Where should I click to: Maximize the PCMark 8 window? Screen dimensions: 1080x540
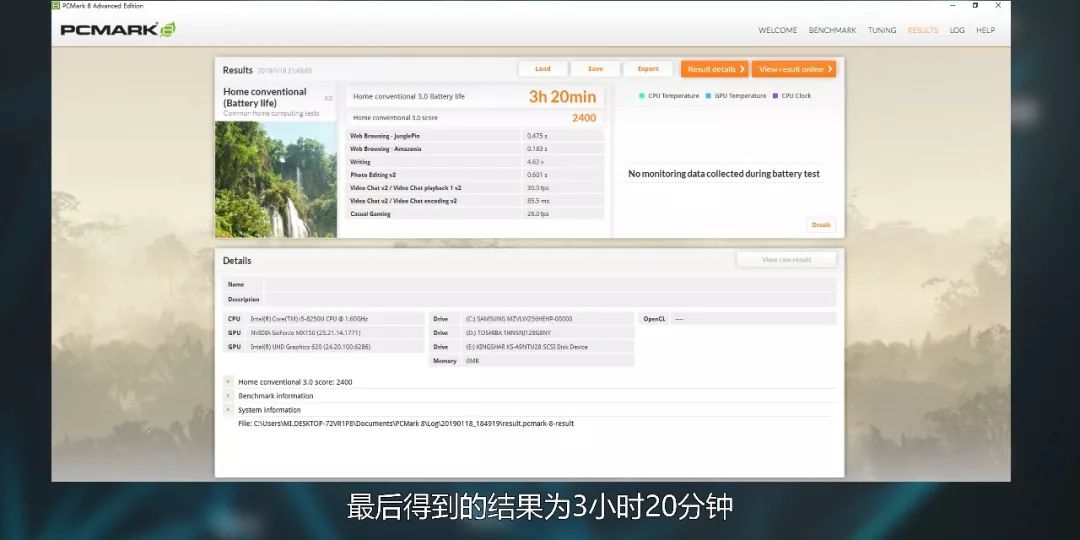pyautogui.click(x=975, y=6)
